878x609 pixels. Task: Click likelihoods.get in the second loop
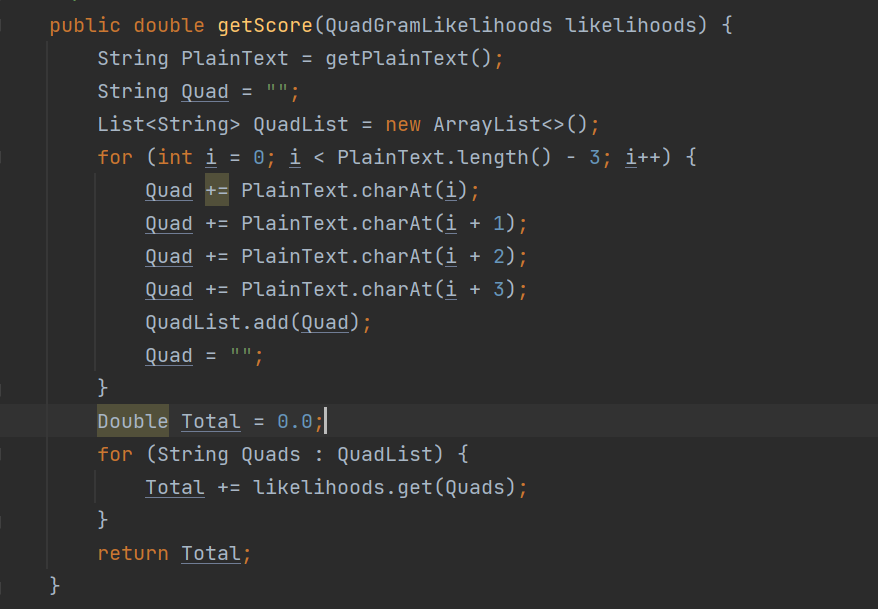342,488
